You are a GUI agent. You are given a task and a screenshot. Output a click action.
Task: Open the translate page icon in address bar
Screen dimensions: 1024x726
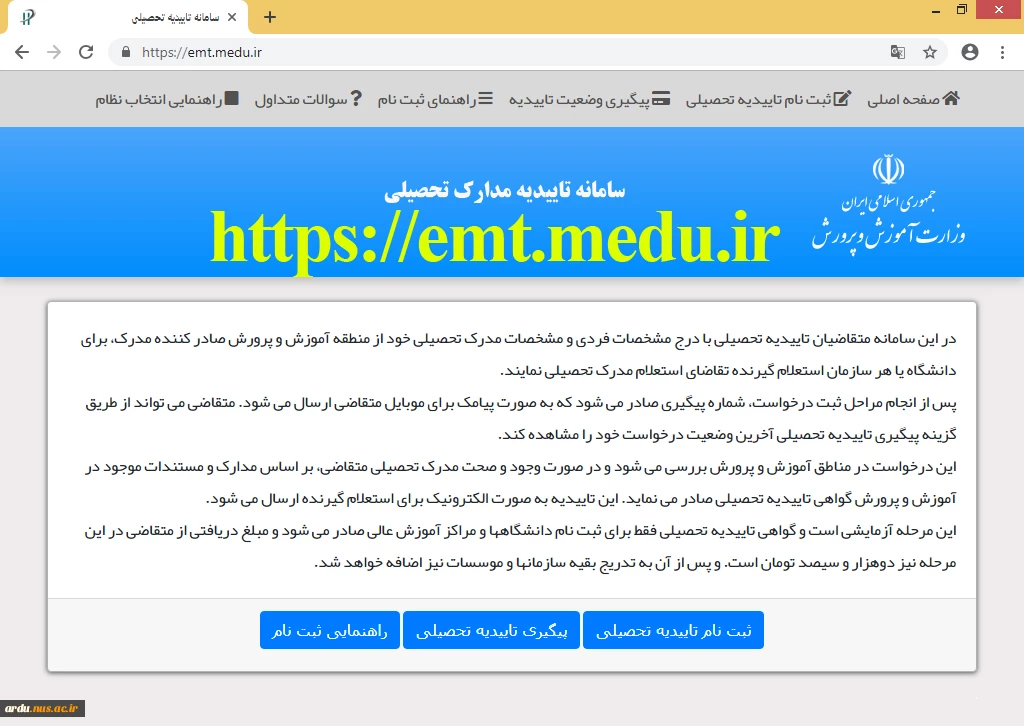898,52
